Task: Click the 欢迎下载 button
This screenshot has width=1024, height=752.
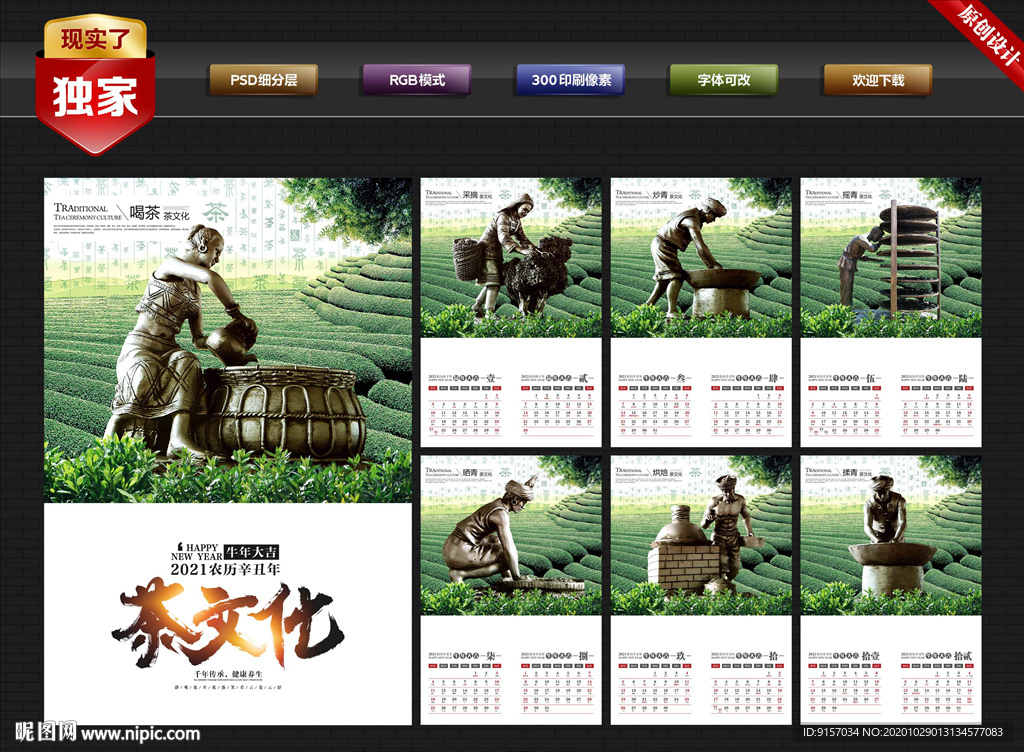Action: [878, 80]
